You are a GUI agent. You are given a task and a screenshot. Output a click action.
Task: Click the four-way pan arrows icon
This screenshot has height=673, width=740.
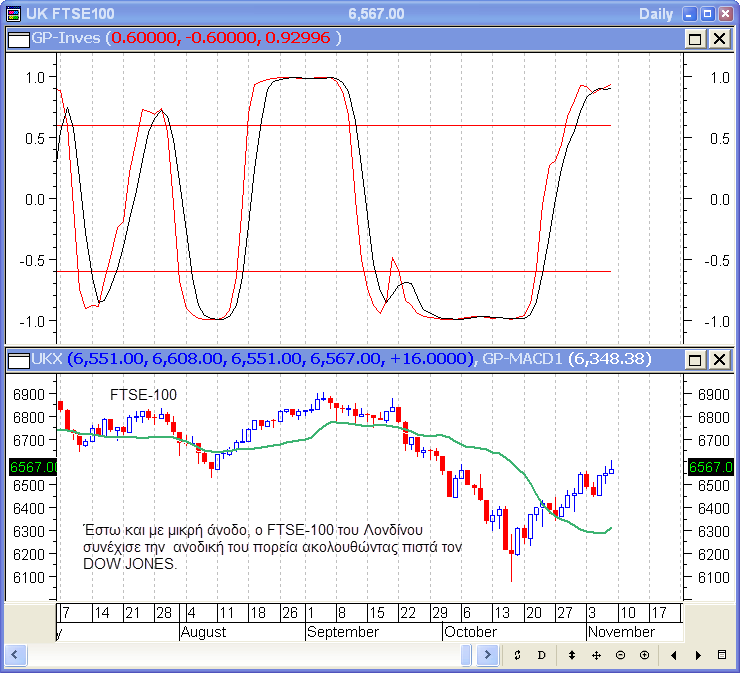[596, 655]
